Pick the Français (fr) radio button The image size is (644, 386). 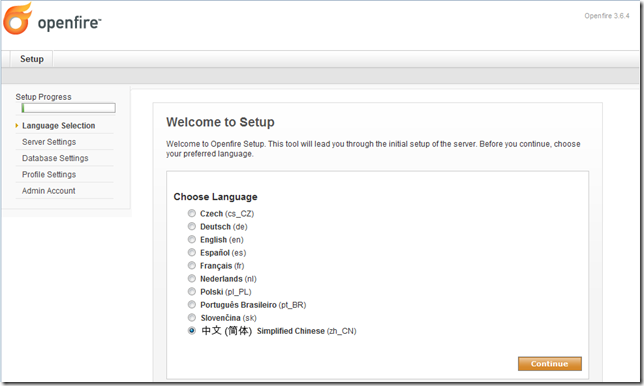tap(192, 265)
